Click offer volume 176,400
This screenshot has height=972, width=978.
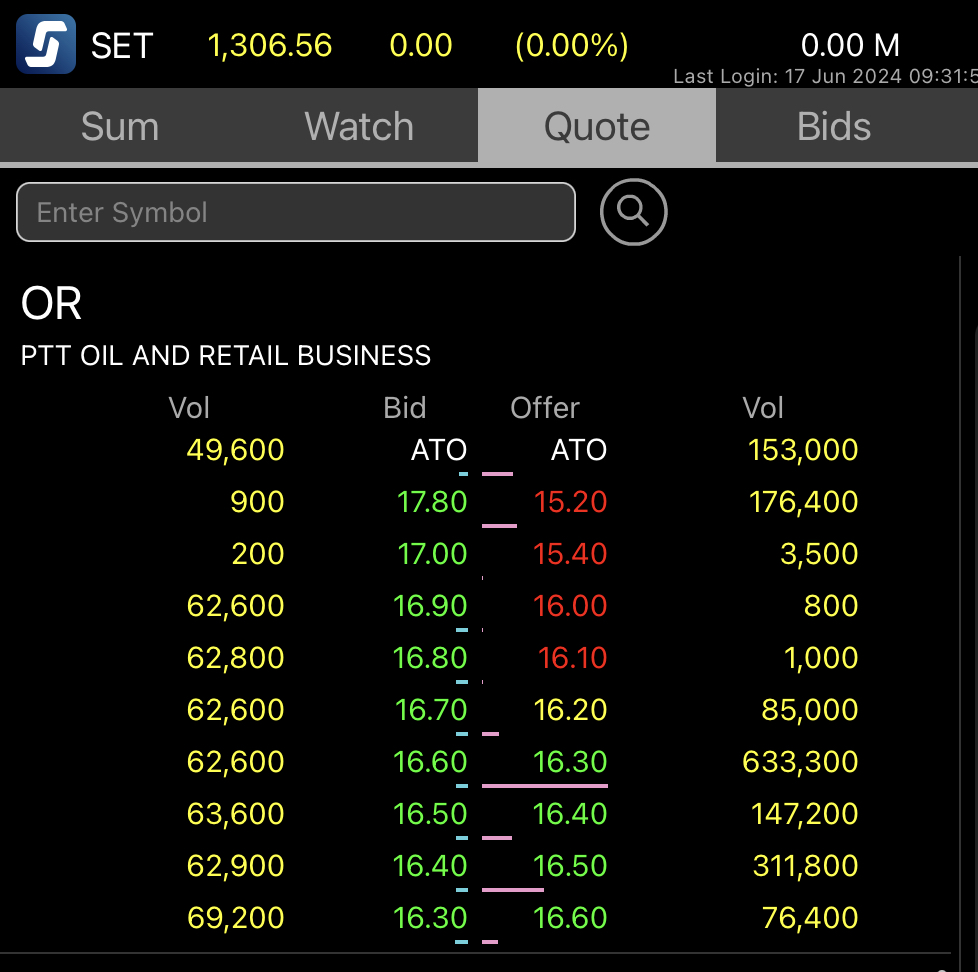(x=804, y=502)
